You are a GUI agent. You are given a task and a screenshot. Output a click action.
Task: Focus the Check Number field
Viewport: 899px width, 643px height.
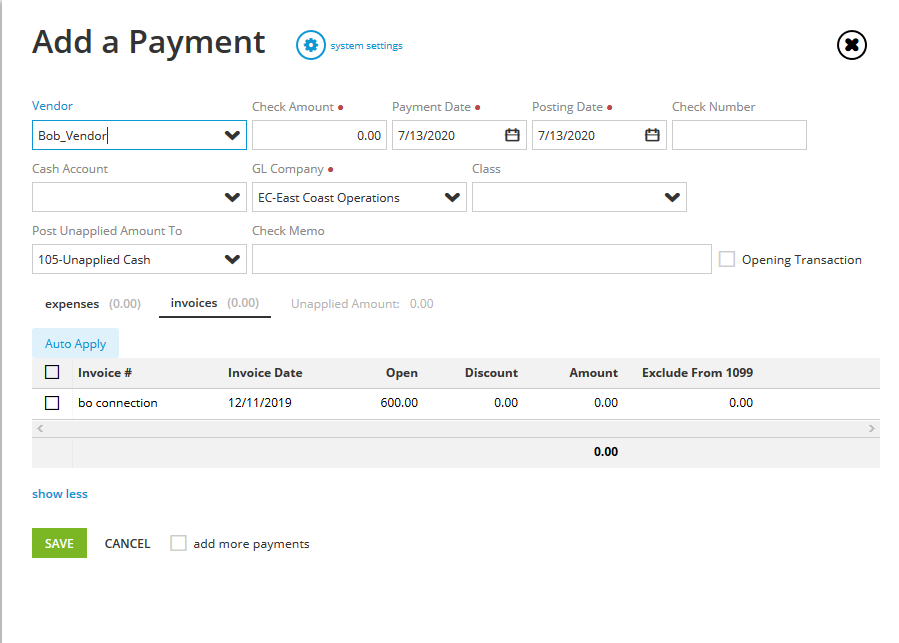[739, 135]
